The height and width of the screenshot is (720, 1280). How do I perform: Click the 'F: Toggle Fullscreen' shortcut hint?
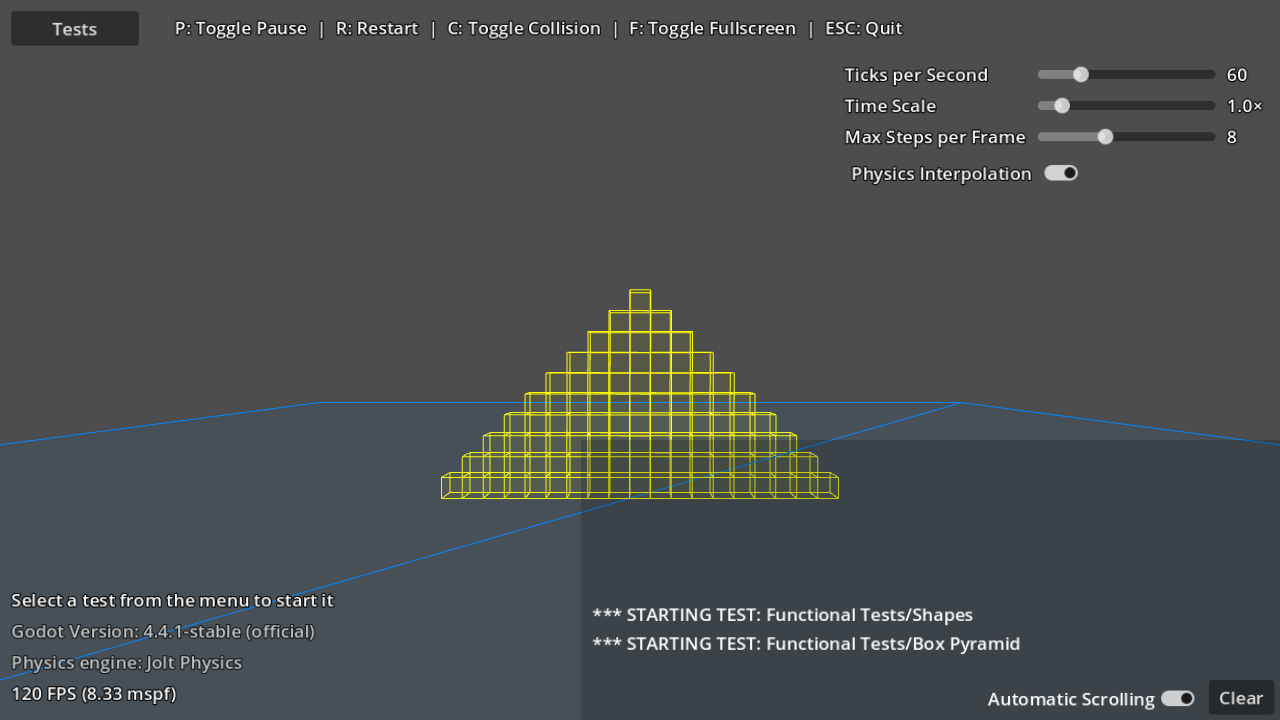712,28
